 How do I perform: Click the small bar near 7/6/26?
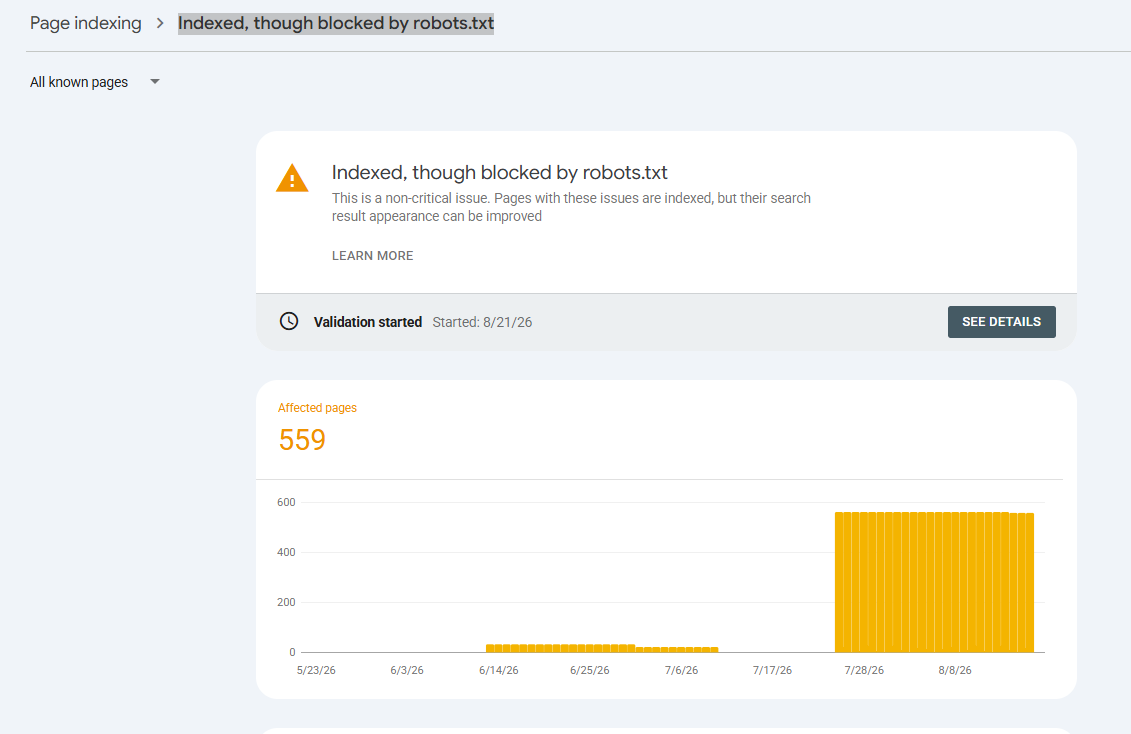(681, 650)
